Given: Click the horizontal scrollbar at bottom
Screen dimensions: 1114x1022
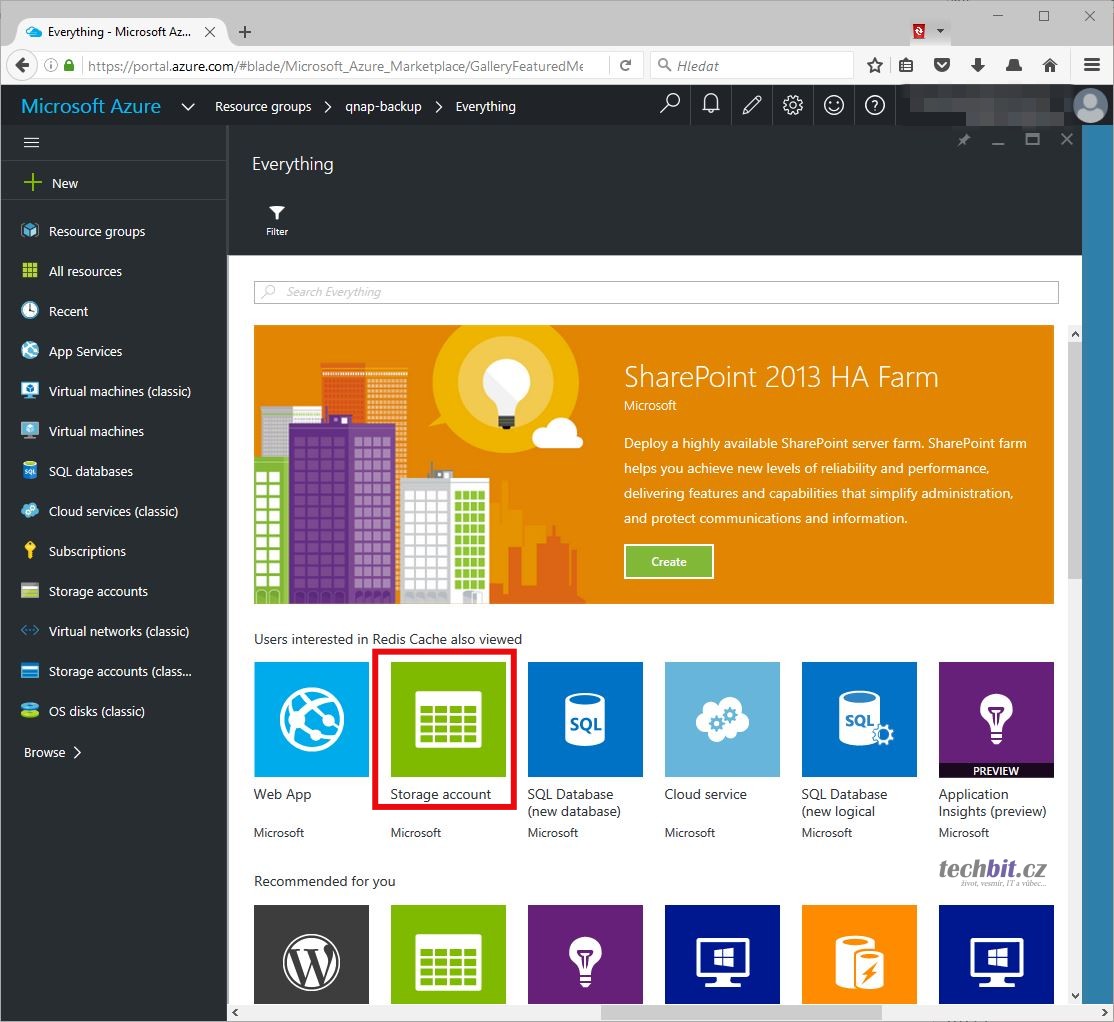Looking at the screenshot, I should pyautogui.click(x=740, y=1012).
